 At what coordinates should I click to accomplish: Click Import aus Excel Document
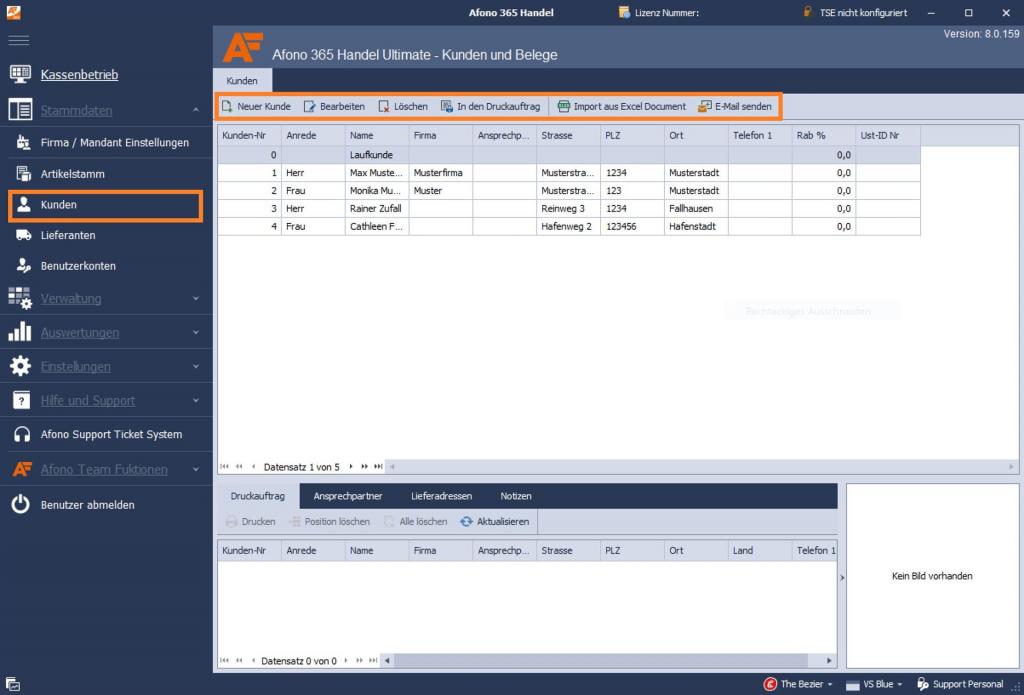click(x=621, y=106)
